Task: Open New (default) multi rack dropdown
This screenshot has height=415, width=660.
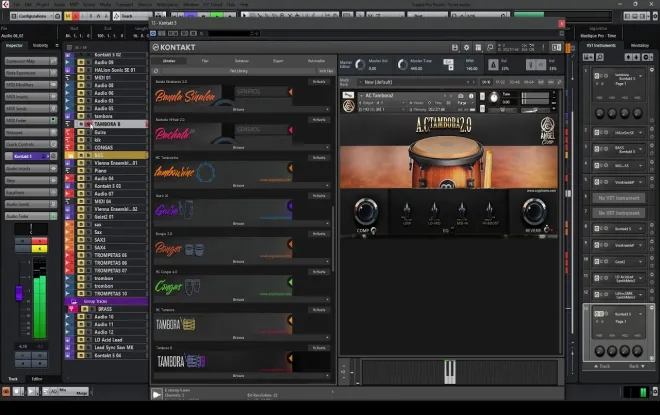Action: [x=417, y=82]
